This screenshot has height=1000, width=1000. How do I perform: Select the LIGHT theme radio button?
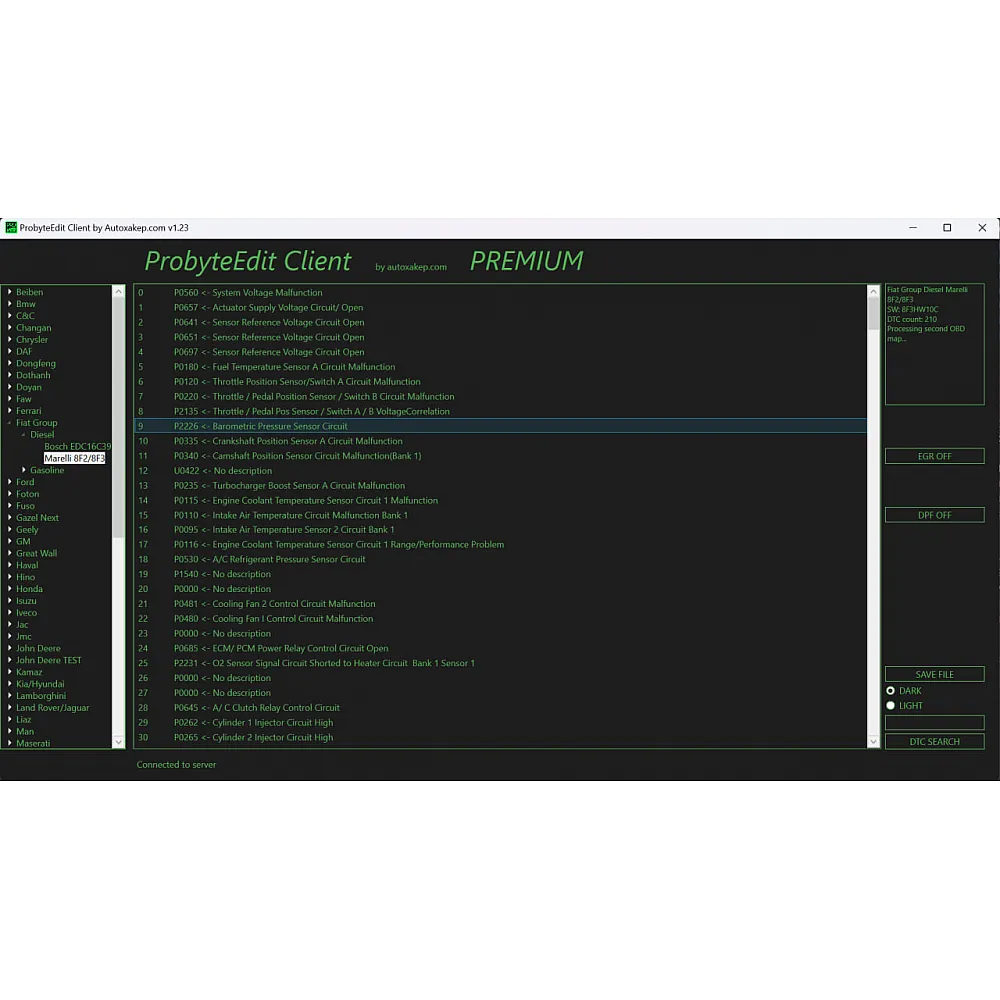(x=891, y=706)
